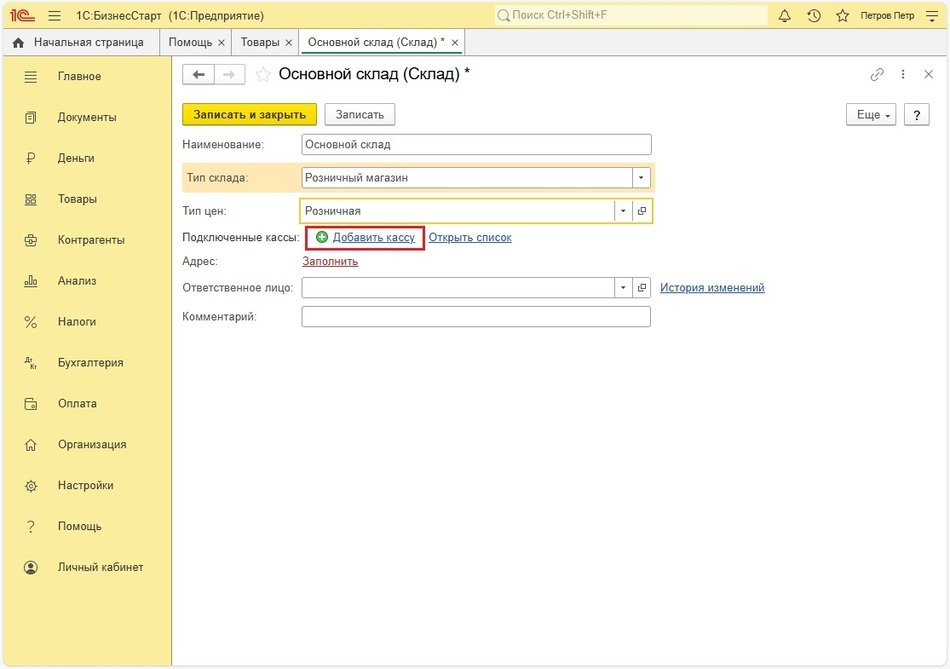Click Добавить кассу link

[x=373, y=238]
